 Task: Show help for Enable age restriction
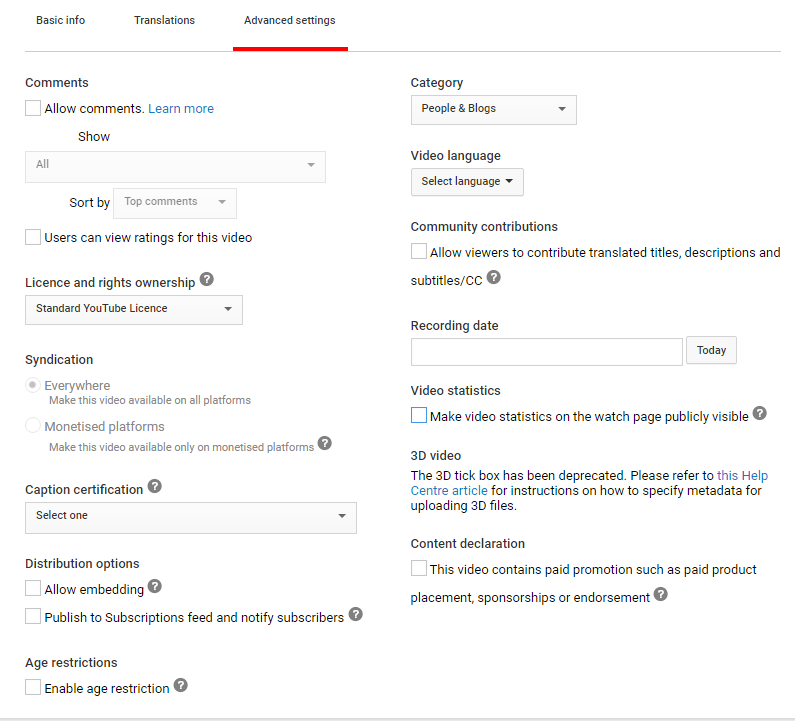(180, 685)
